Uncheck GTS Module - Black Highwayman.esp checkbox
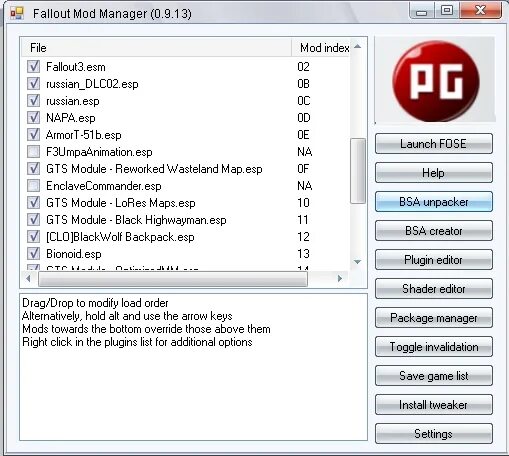The height and width of the screenshot is (456, 509). (x=33, y=220)
